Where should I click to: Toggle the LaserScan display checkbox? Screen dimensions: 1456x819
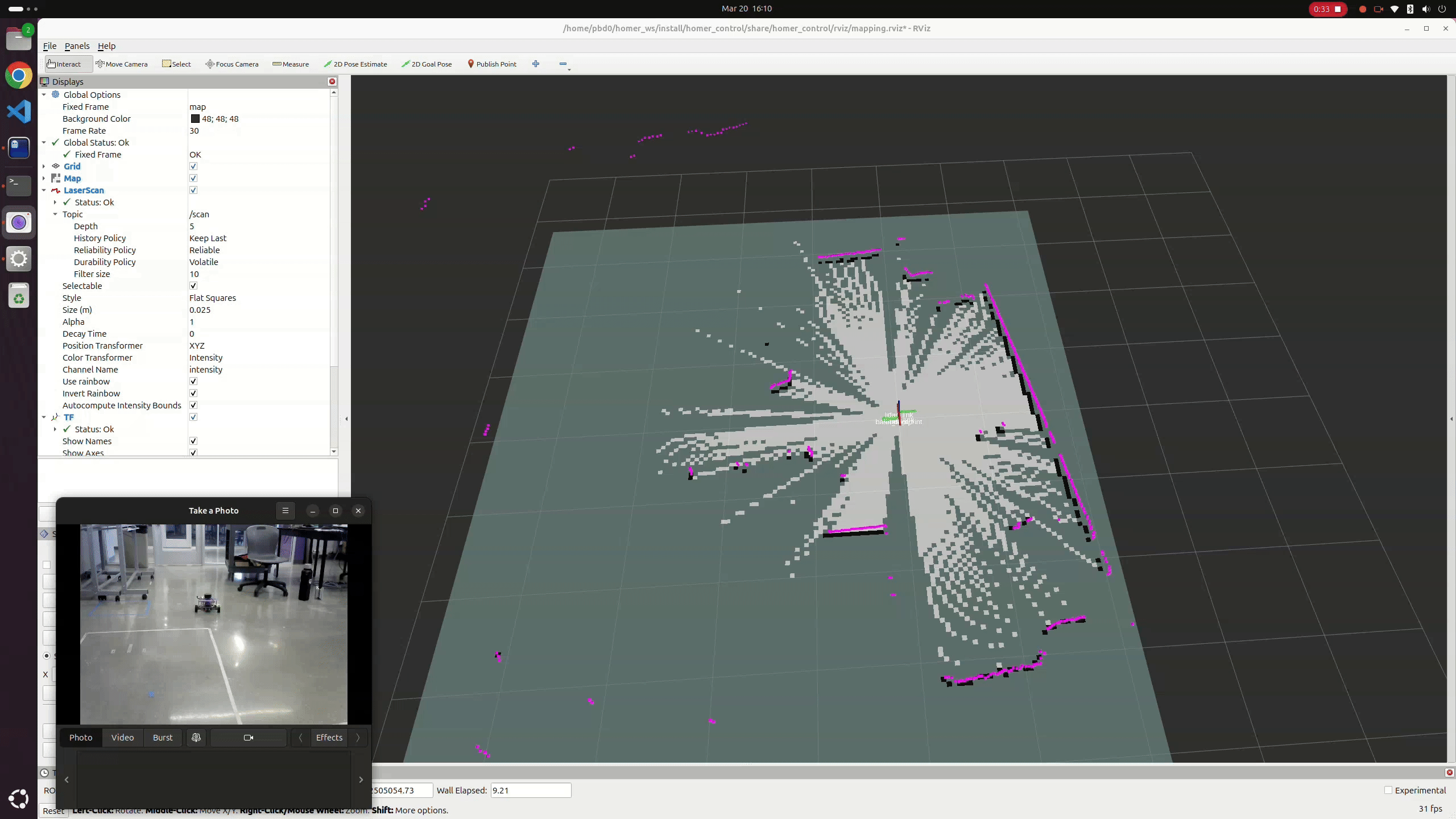click(193, 190)
